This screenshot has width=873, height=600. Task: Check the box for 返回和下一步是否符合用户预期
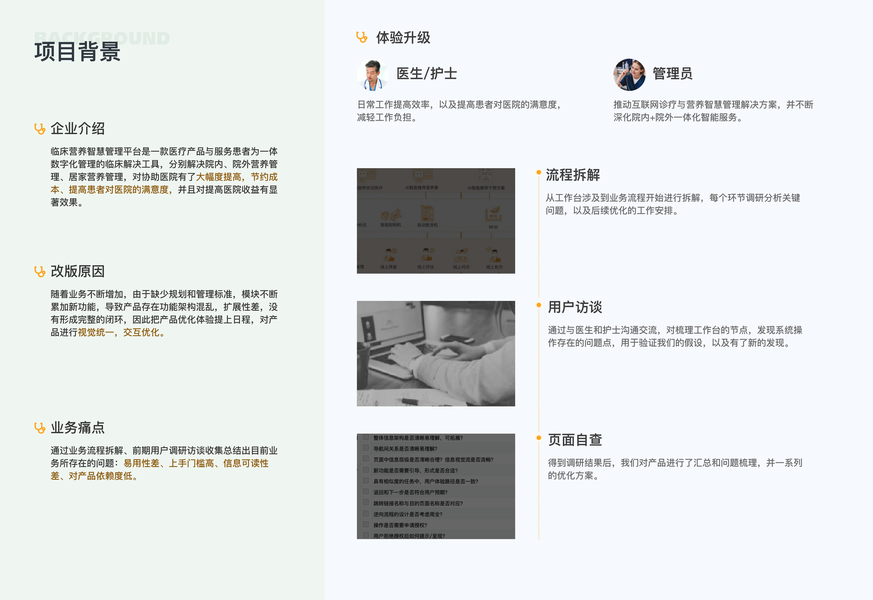(366, 492)
